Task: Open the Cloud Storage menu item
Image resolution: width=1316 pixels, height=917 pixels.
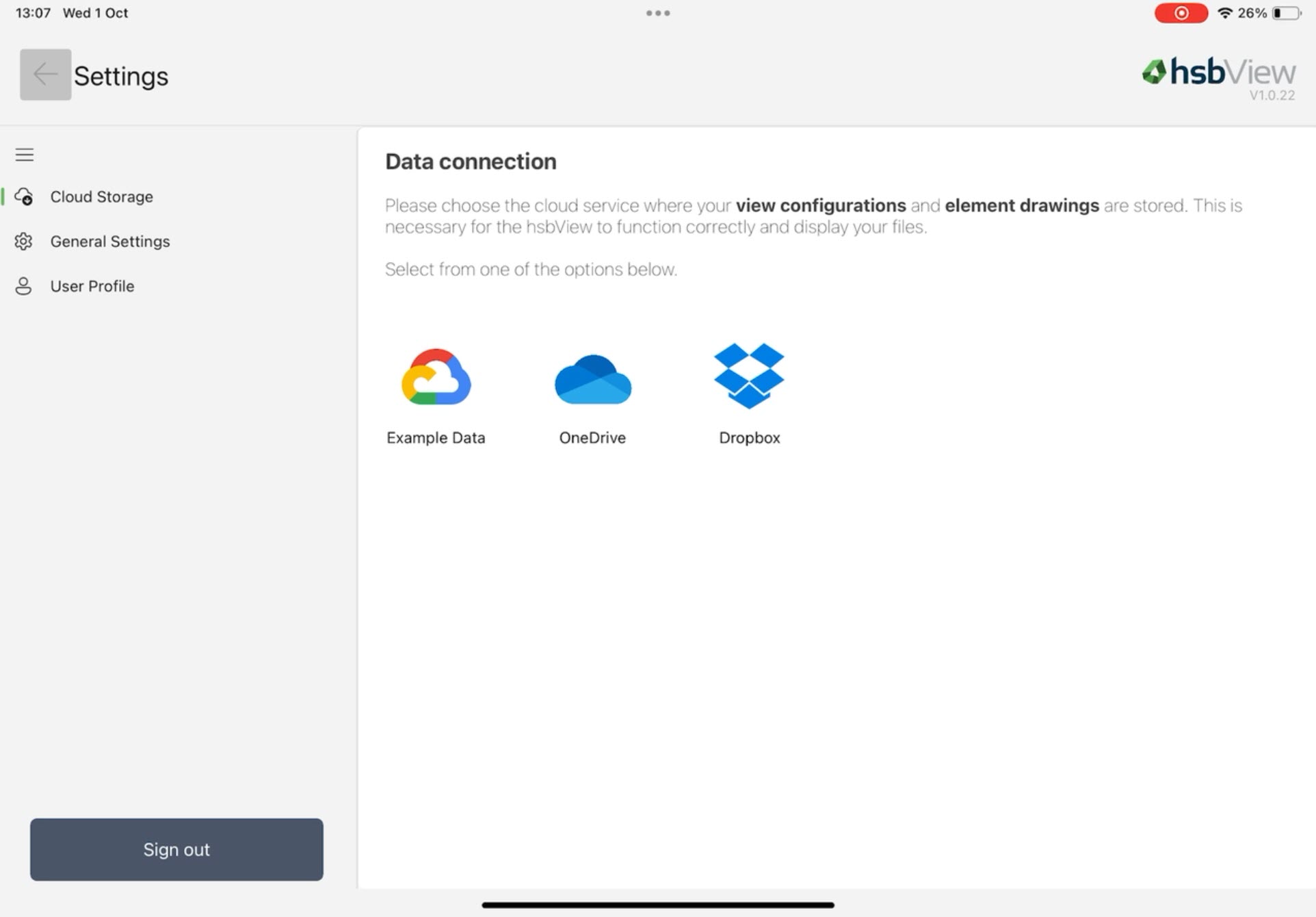Action: click(x=101, y=197)
